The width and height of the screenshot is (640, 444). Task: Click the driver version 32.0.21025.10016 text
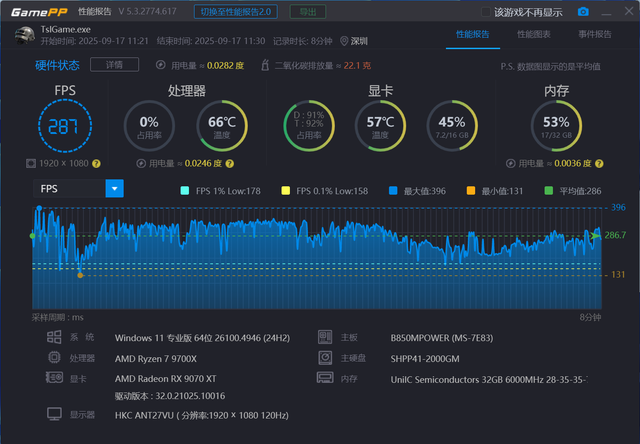pyautogui.click(x=170, y=396)
